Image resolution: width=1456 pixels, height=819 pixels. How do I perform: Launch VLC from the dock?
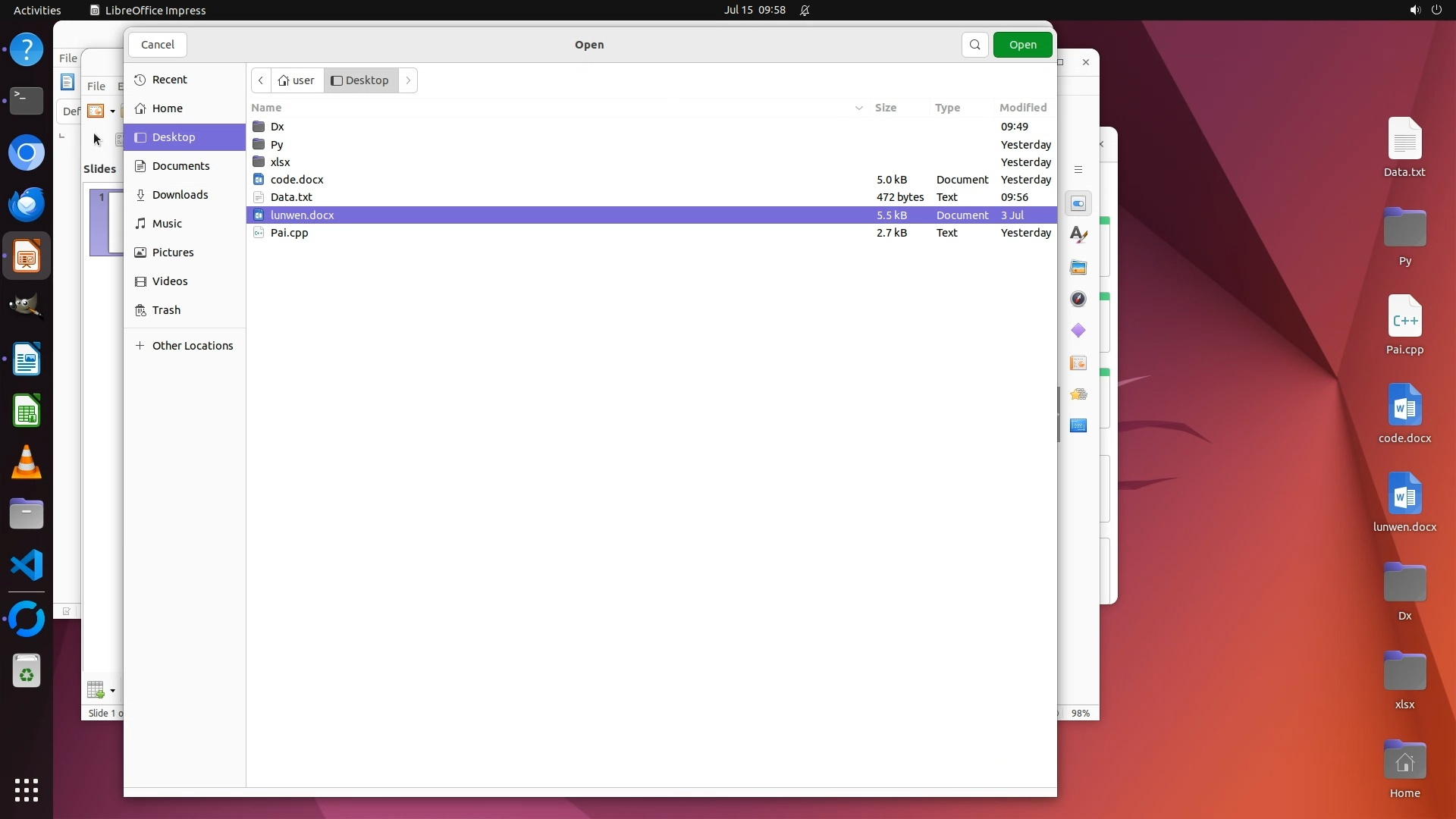coord(27,463)
